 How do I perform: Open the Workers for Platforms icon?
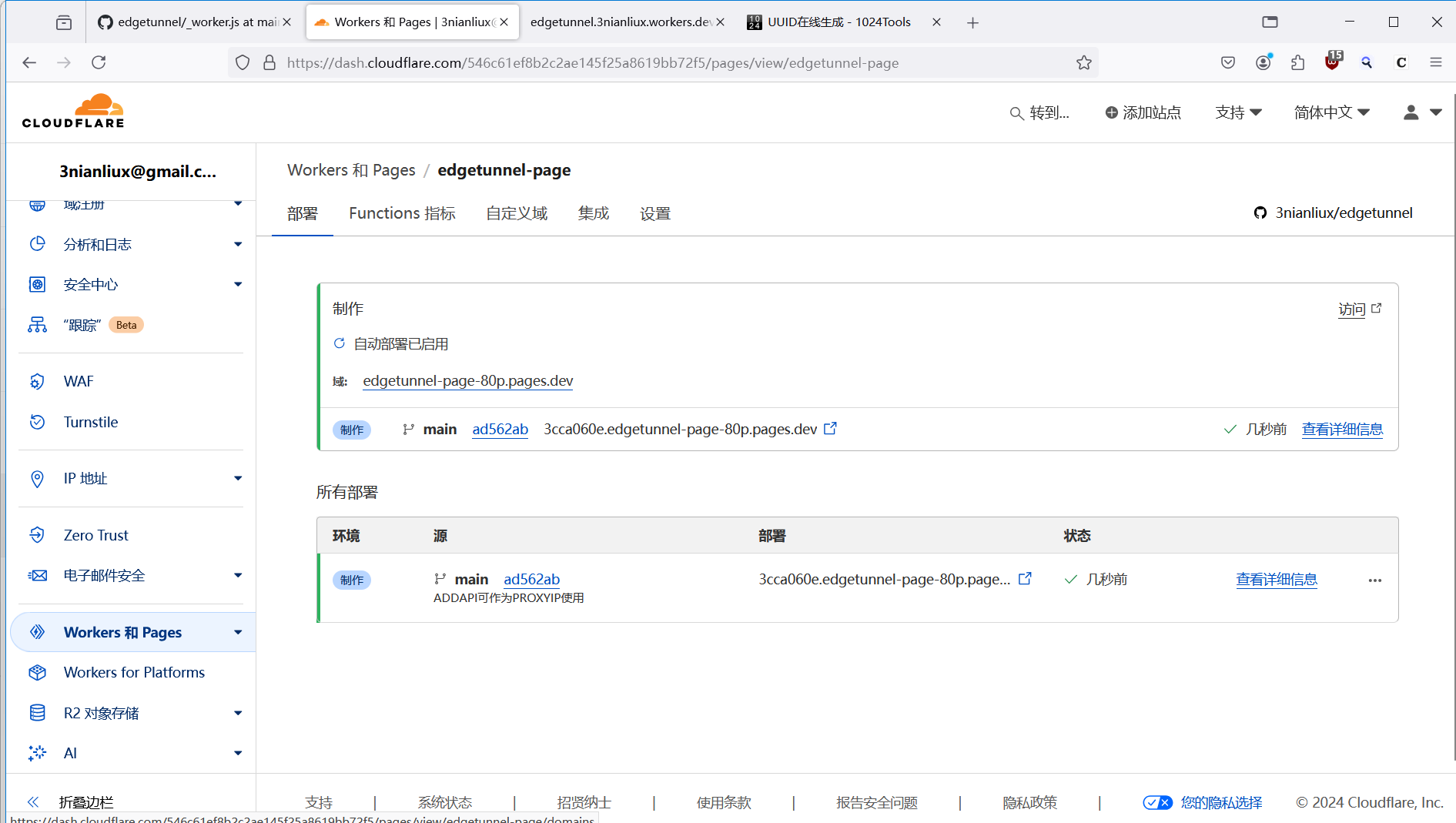pos(37,672)
